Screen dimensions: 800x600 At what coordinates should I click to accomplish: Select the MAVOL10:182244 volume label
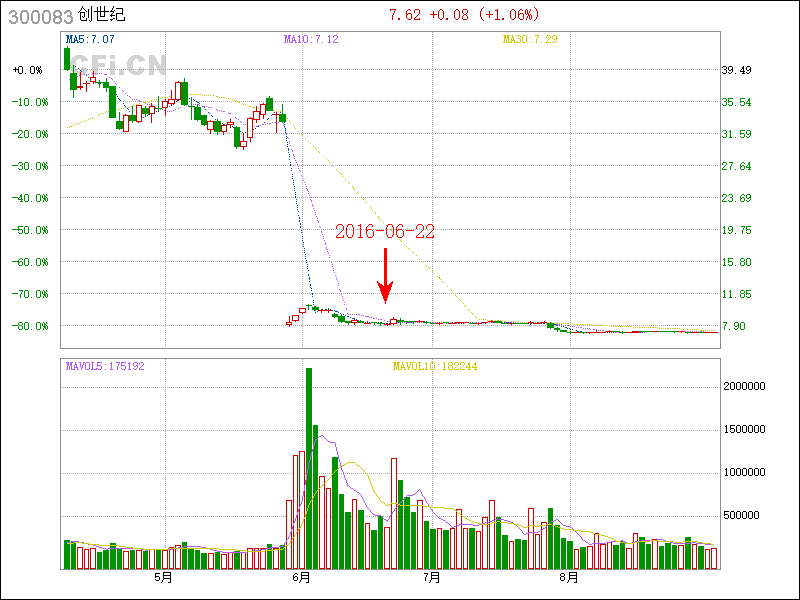coord(435,366)
